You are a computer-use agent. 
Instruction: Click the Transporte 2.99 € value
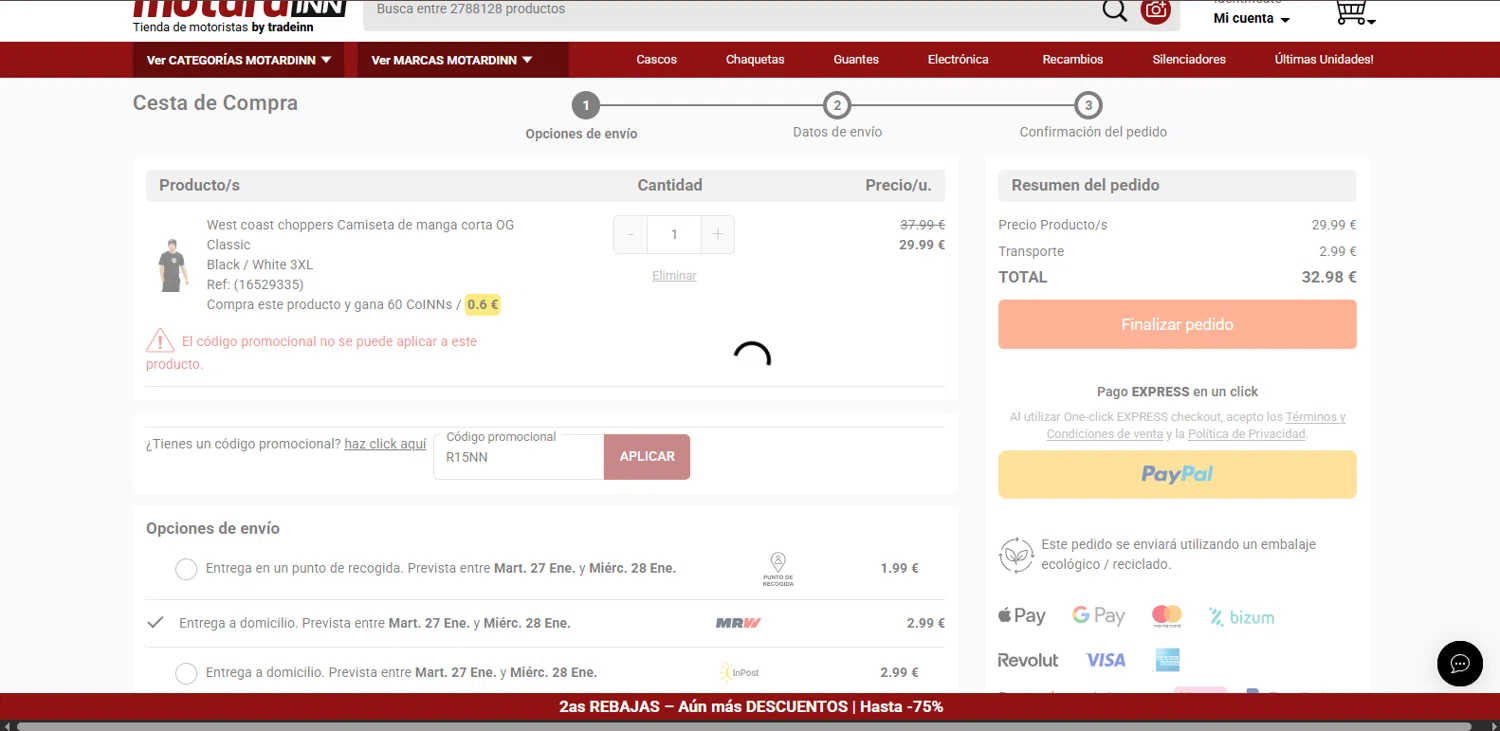click(1338, 252)
